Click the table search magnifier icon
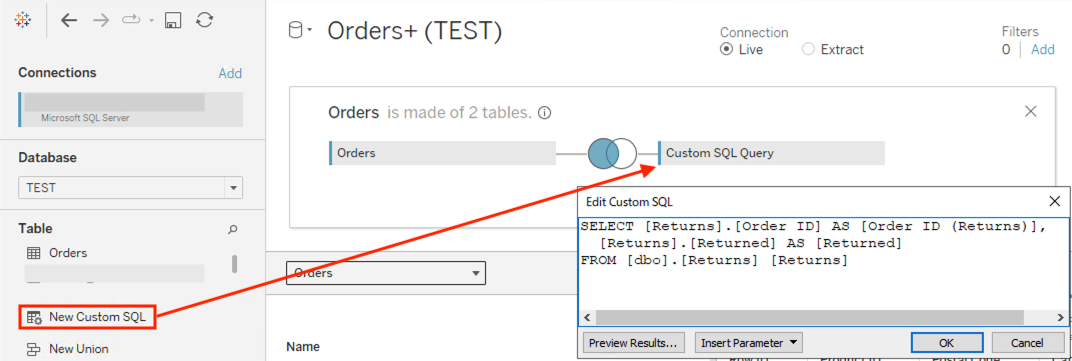This screenshot has width=1072, height=361. tap(232, 229)
